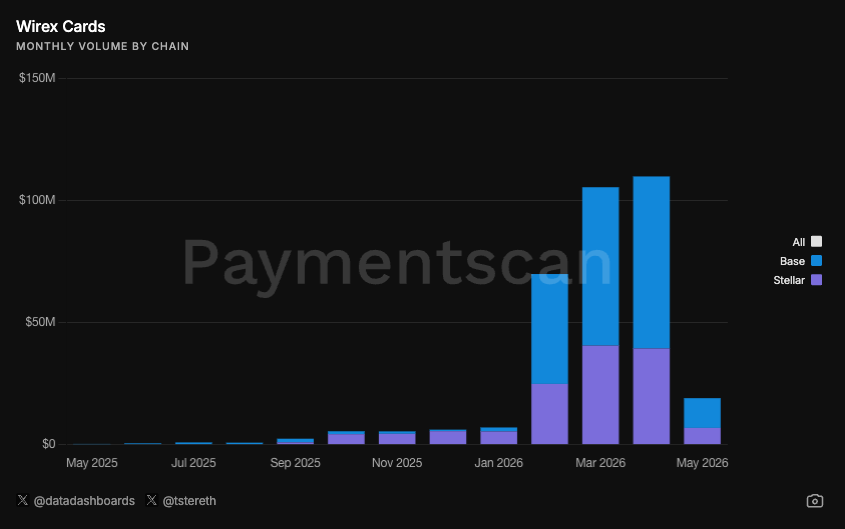Toggle the Base legend swatch
Image resolution: width=845 pixels, height=529 pixels.
pos(816,261)
